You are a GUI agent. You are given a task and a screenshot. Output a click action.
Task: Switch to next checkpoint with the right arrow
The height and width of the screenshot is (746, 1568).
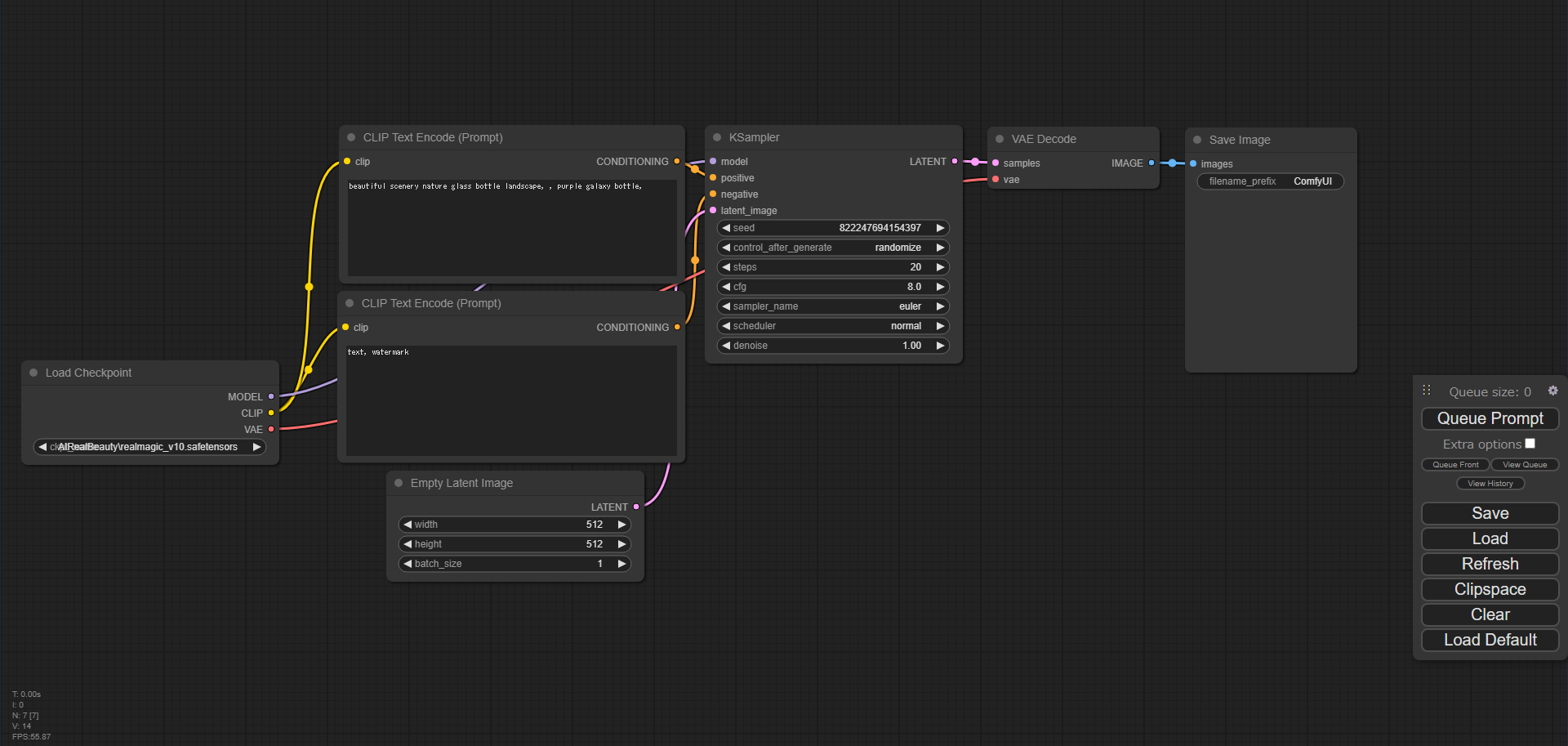256,447
